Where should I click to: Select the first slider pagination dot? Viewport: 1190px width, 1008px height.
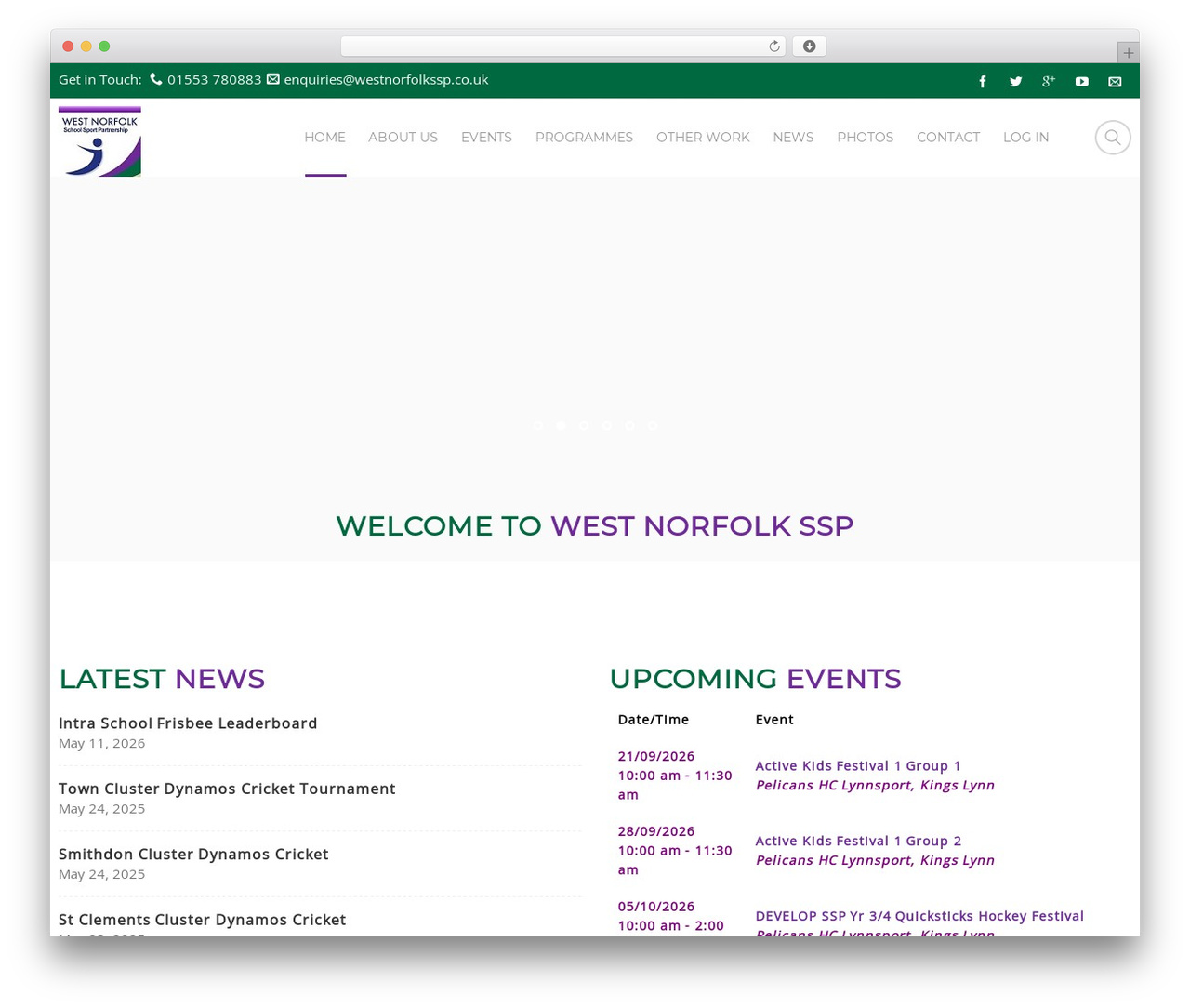click(x=538, y=426)
